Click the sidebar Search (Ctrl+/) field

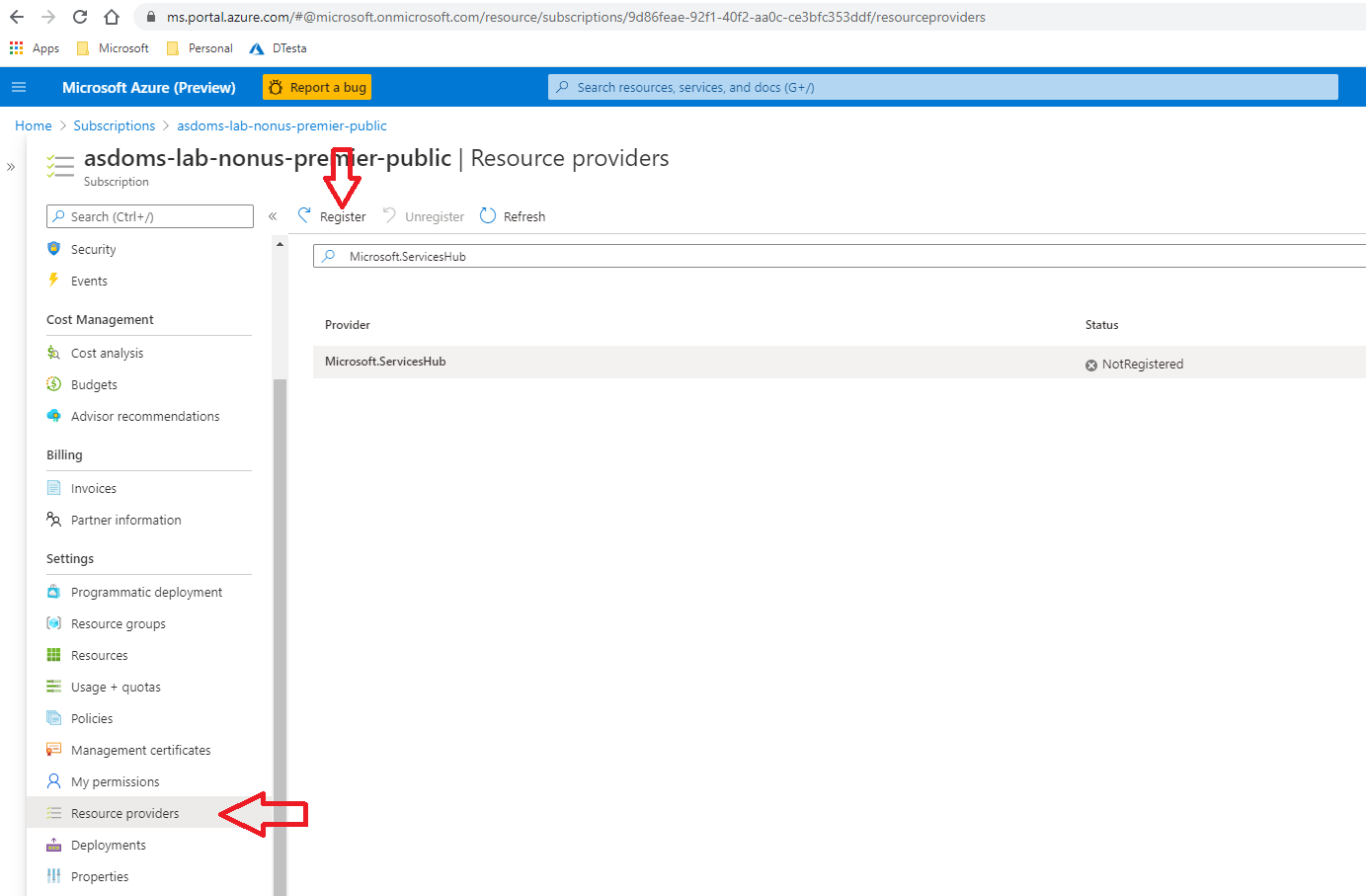(150, 216)
